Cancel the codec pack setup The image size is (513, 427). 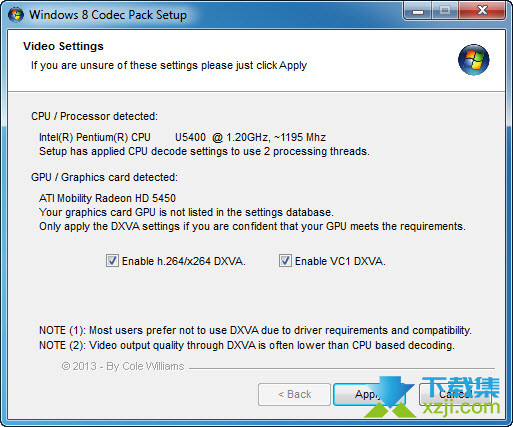point(454,394)
